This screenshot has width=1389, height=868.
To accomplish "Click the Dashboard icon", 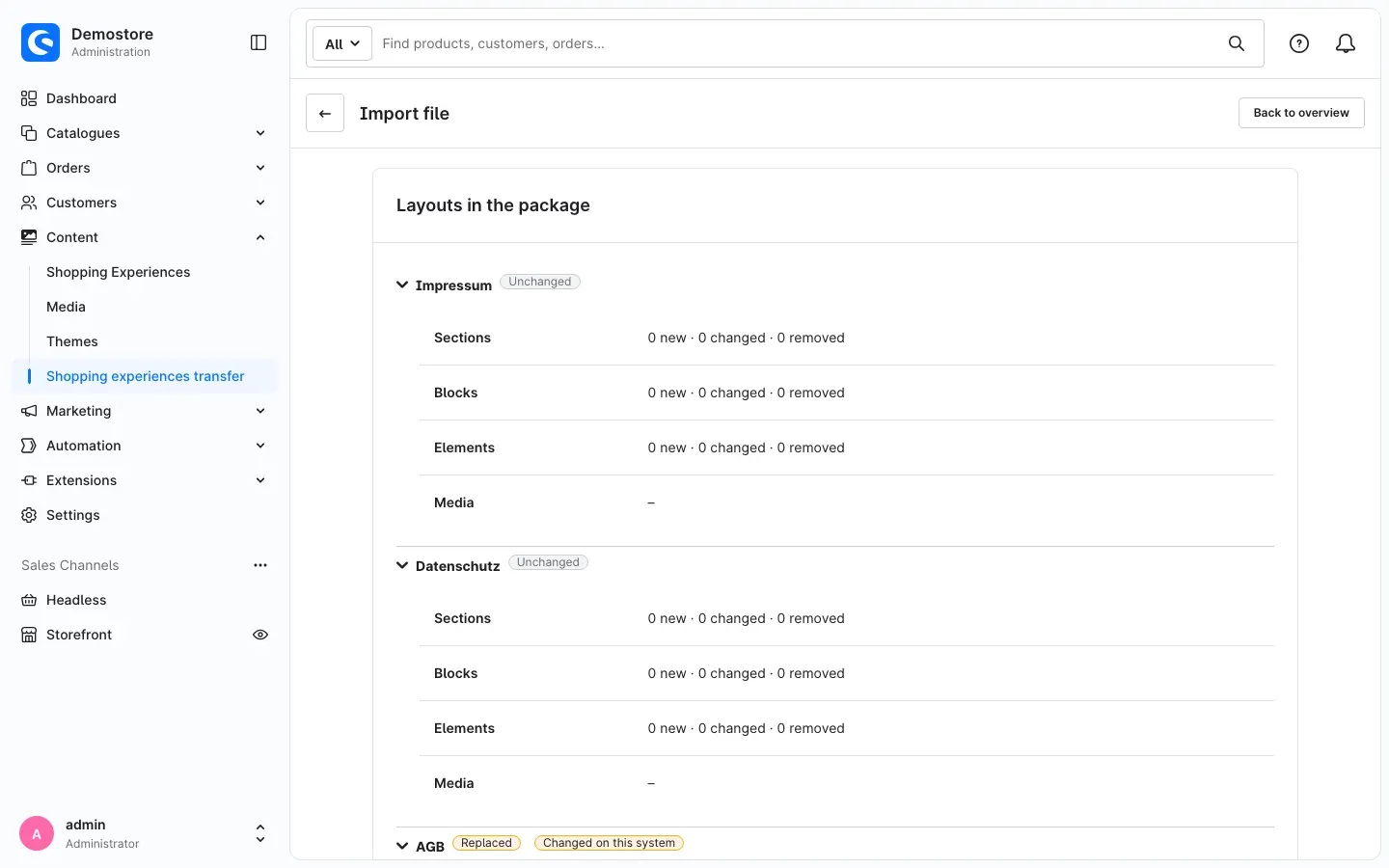I will [29, 98].
